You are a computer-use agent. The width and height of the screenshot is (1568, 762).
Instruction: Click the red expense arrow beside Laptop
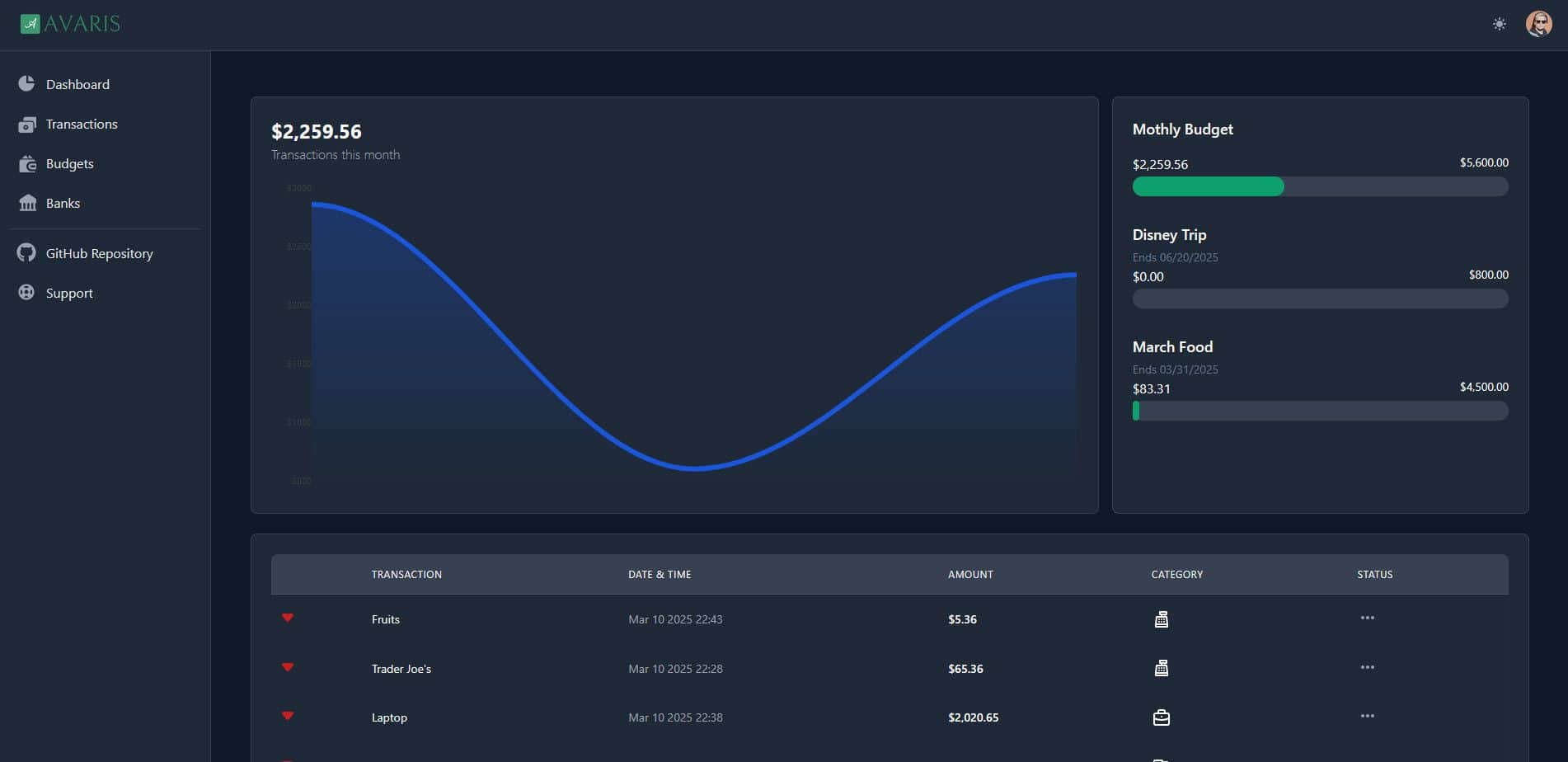click(x=288, y=716)
